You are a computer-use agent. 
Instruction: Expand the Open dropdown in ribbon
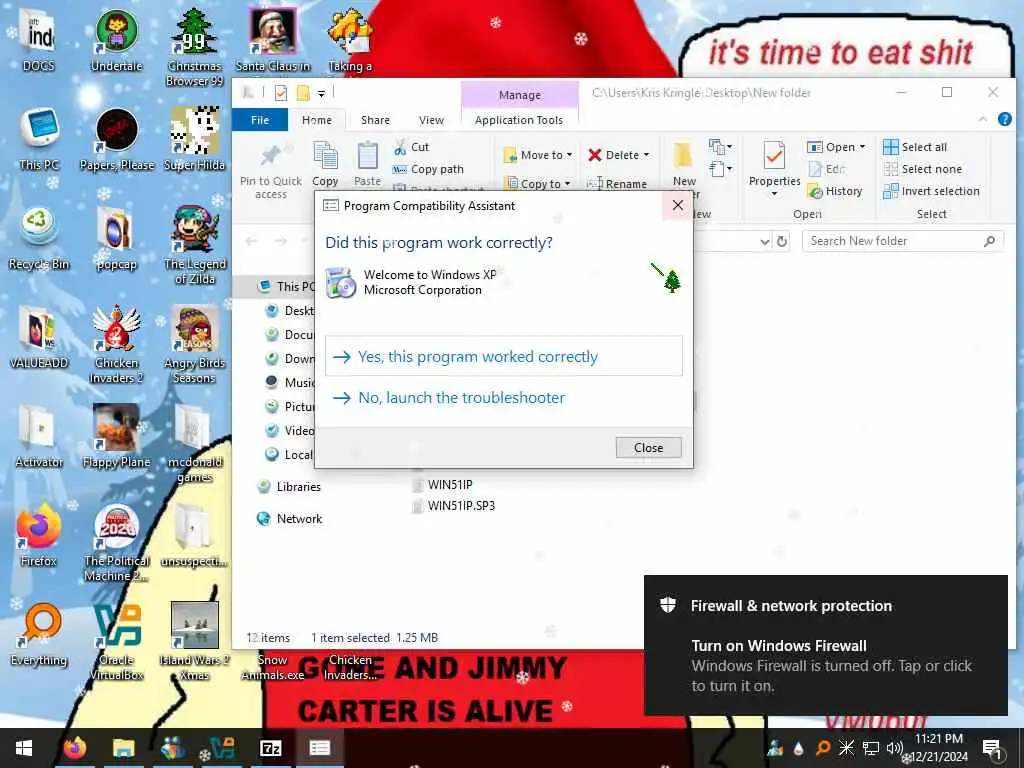click(862, 147)
